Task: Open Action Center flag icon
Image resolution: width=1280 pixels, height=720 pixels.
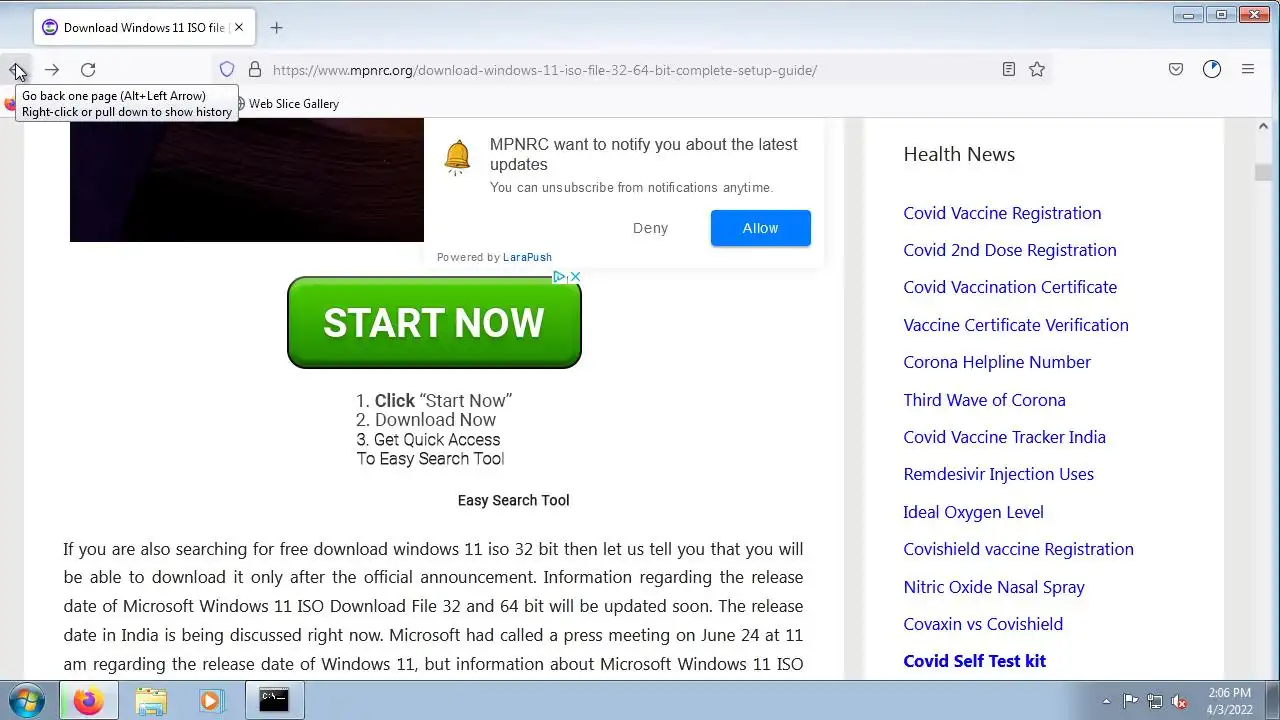Action: click(x=1130, y=701)
